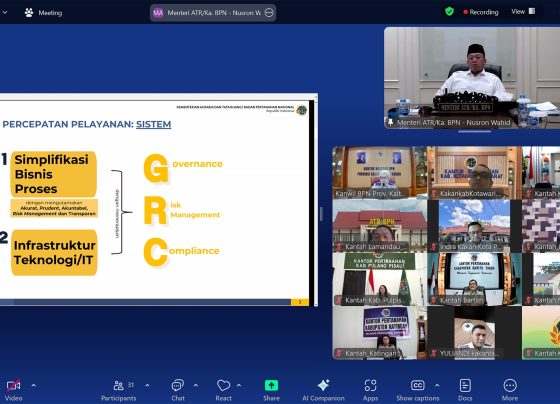Click muted mic icon on Kantah Bartim tile

pyautogui.click(x=434, y=300)
